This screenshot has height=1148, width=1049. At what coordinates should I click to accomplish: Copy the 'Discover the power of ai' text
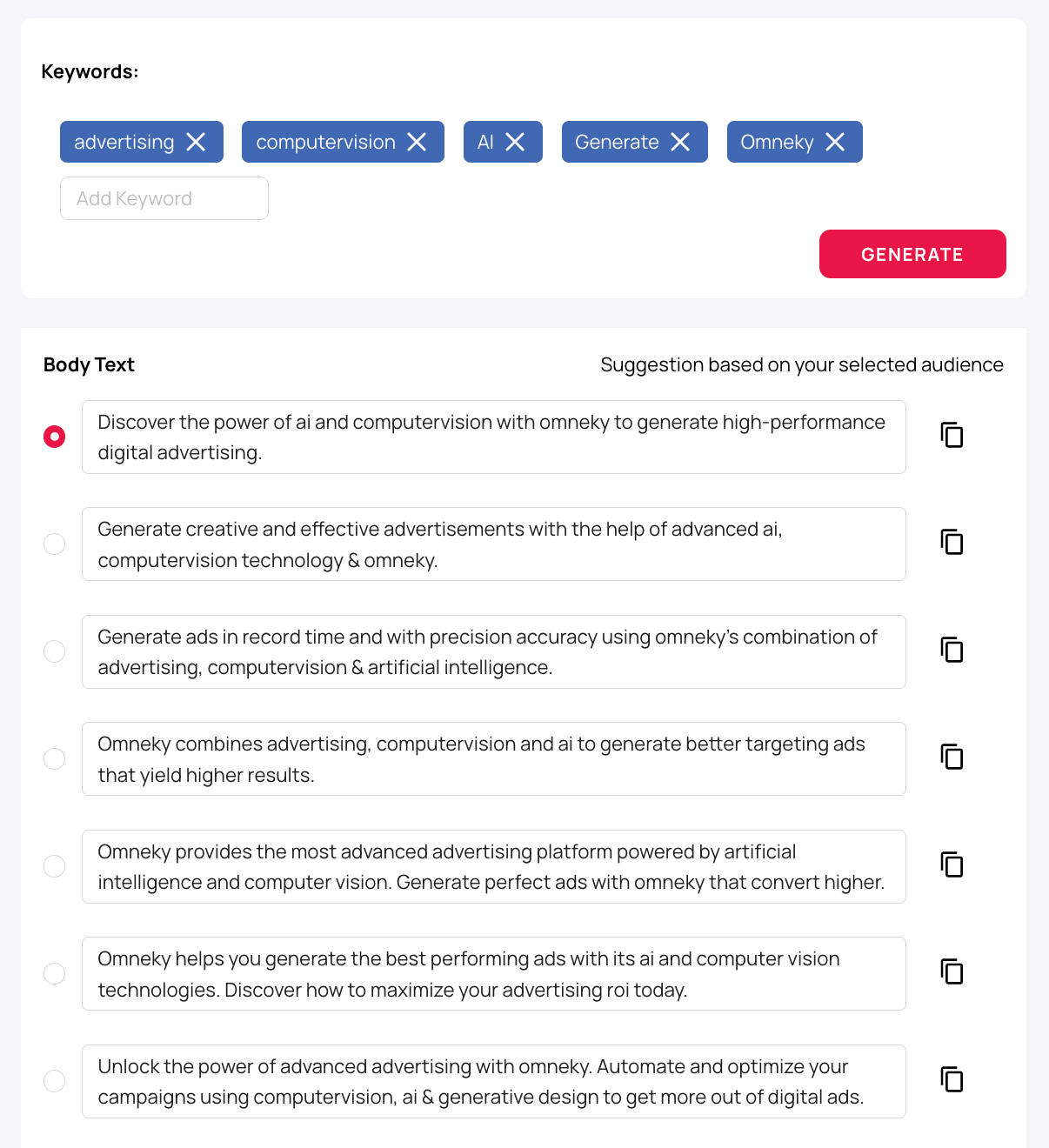pos(952,435)
